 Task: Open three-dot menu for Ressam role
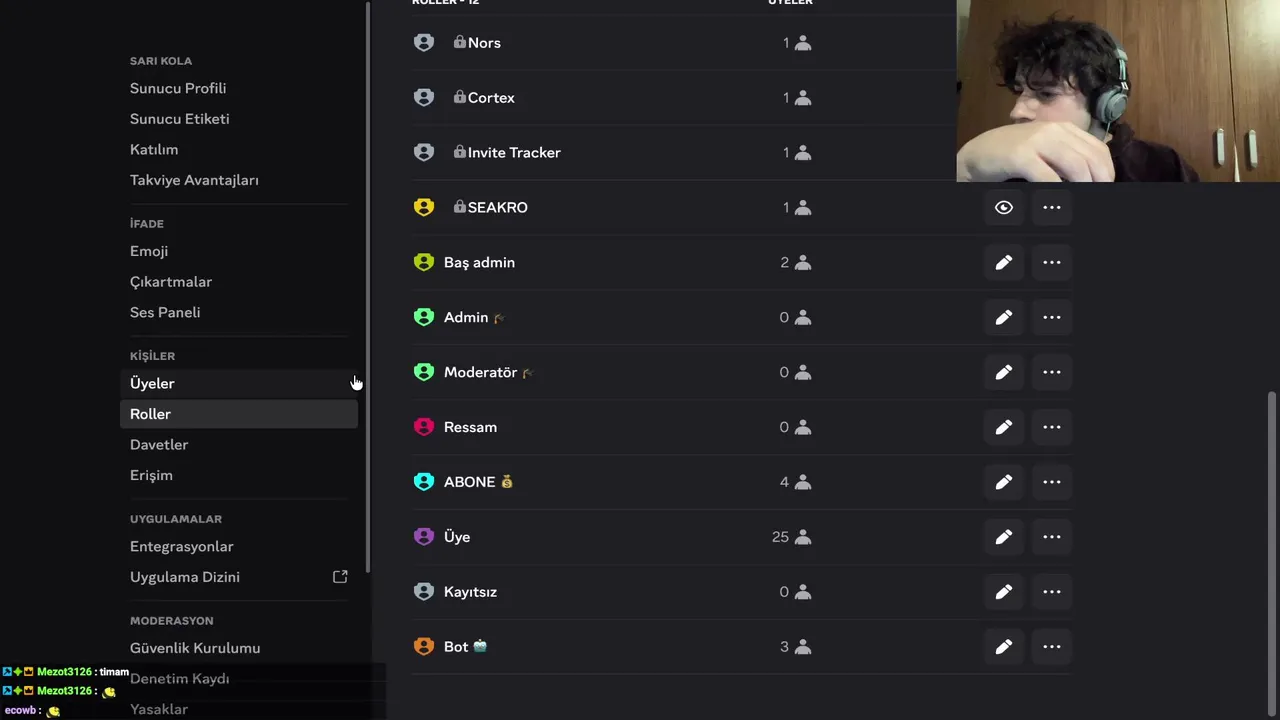[1051, 427]
